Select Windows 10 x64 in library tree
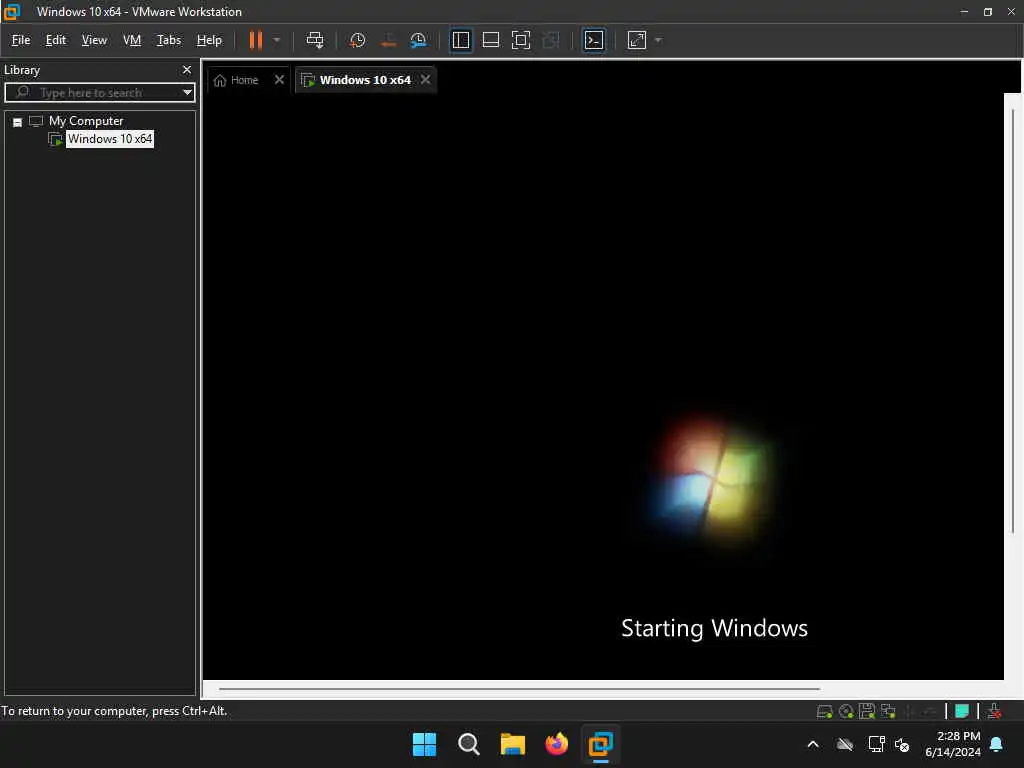The height and width of the screenshot is (768, 1024). (x=110, y=138)
